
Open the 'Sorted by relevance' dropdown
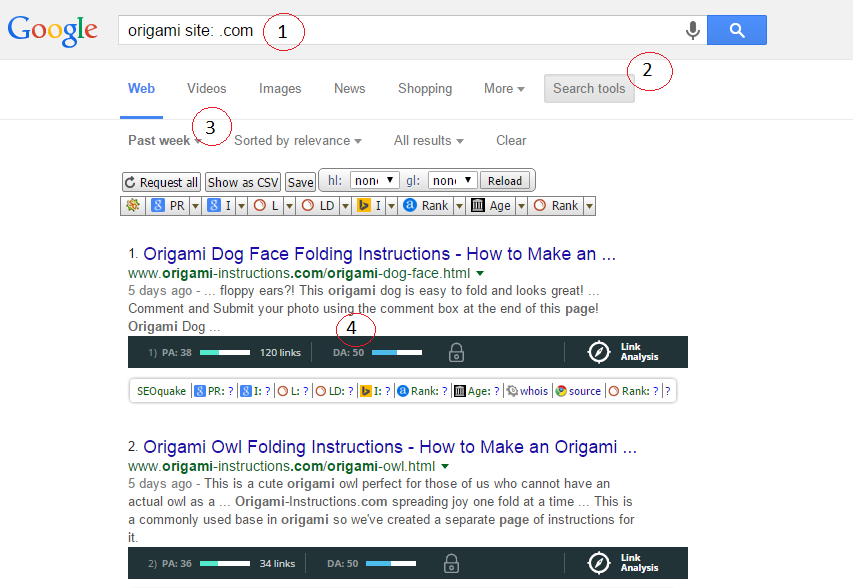(298, 140)
